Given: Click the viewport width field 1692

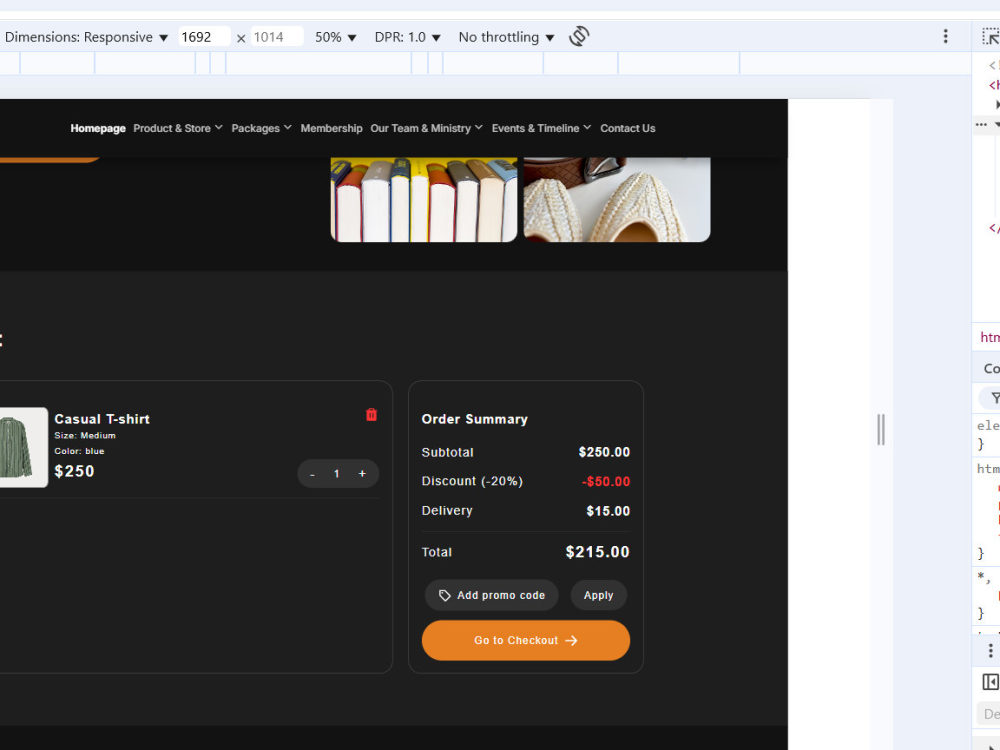Looking at the screenshot, I should [x=203, y=37].
